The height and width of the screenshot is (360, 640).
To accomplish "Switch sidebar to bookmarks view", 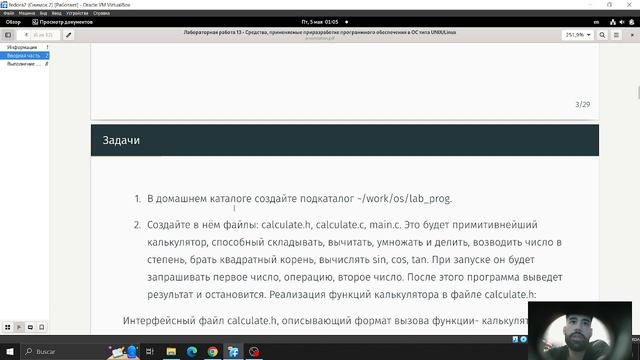I will [x=42, y=327].
